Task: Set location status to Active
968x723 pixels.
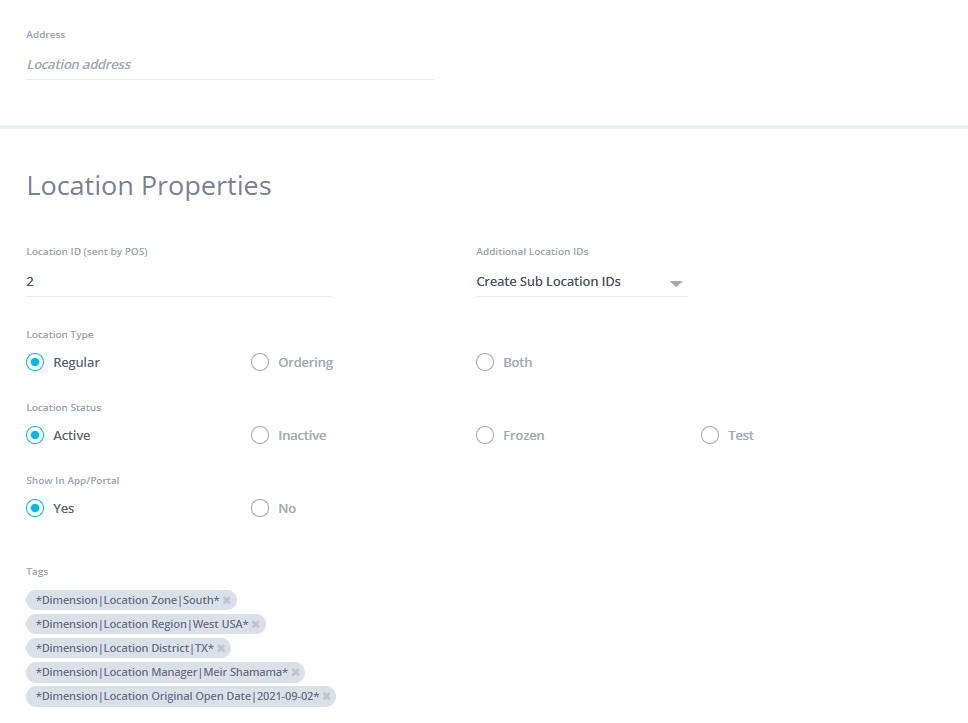Action: pyautogui.click(x=35, y=435)
